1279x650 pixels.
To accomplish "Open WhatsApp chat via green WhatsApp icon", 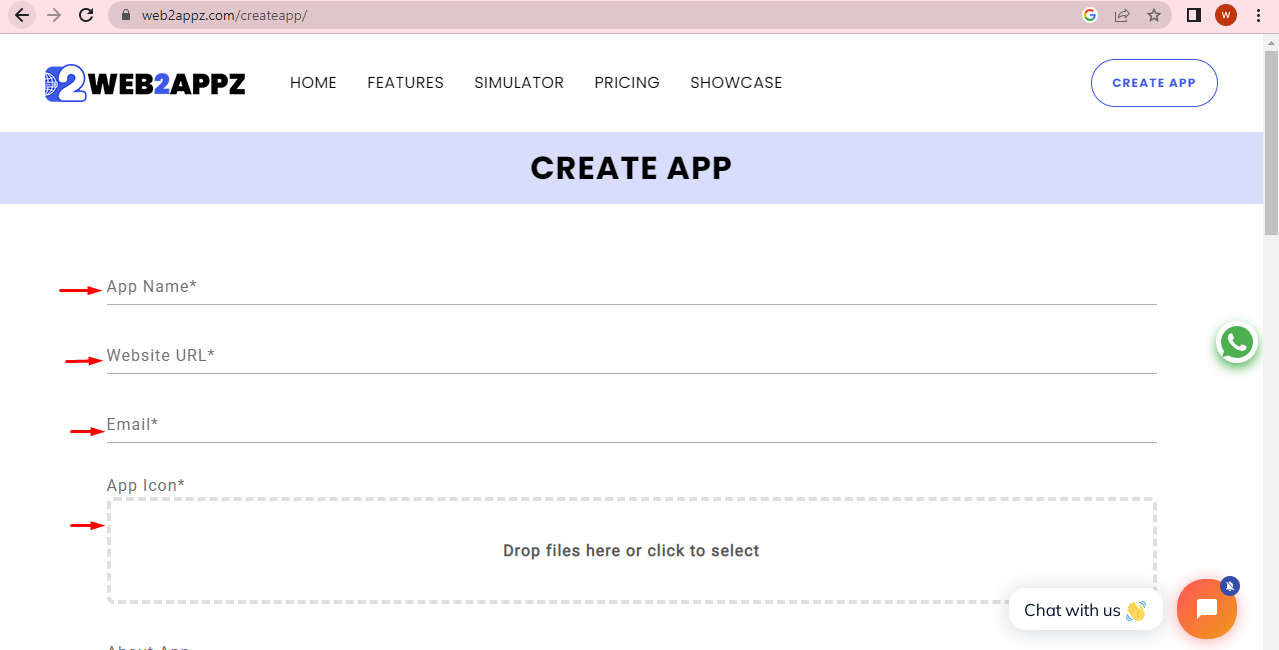I will (x=1236, y=342).
